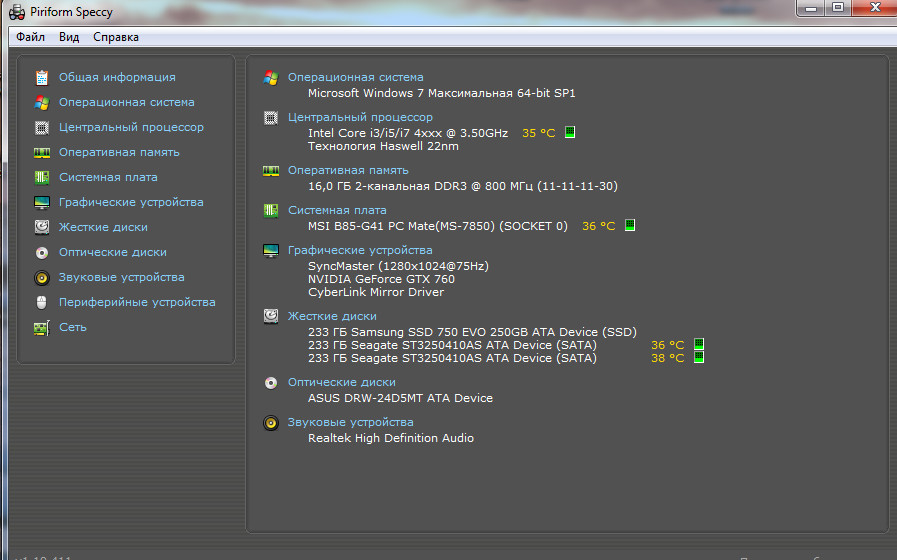897x560 pixels.
Task: Click the Piriform Speccy title bar icon
Action: (17, 12)
